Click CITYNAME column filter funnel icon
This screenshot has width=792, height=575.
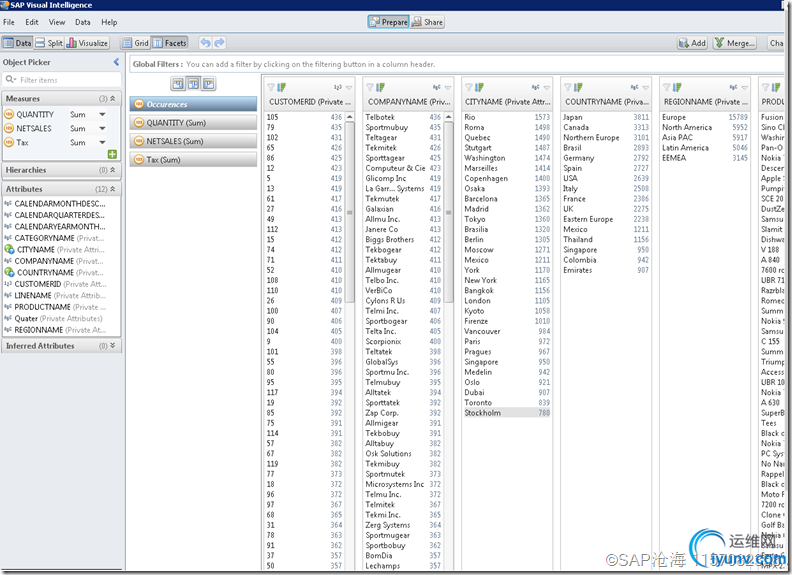pos(469,87)
